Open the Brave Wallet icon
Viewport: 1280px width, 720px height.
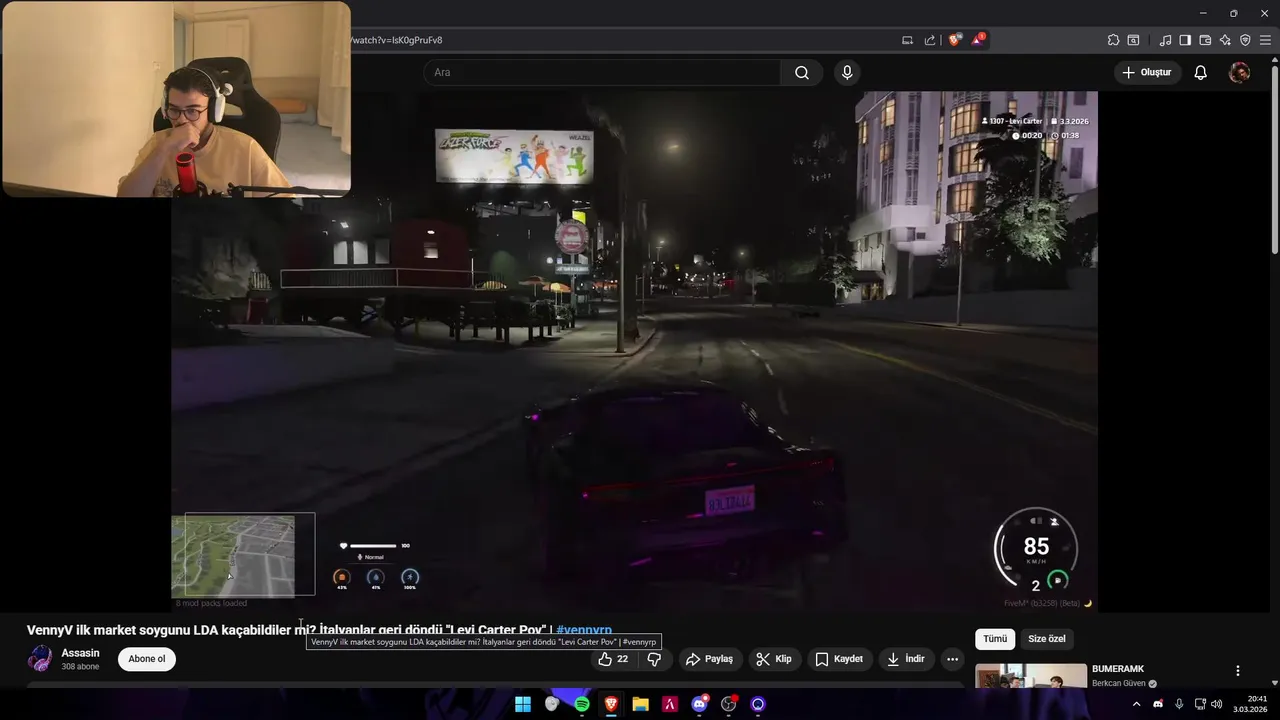(x=1205, y=40)
